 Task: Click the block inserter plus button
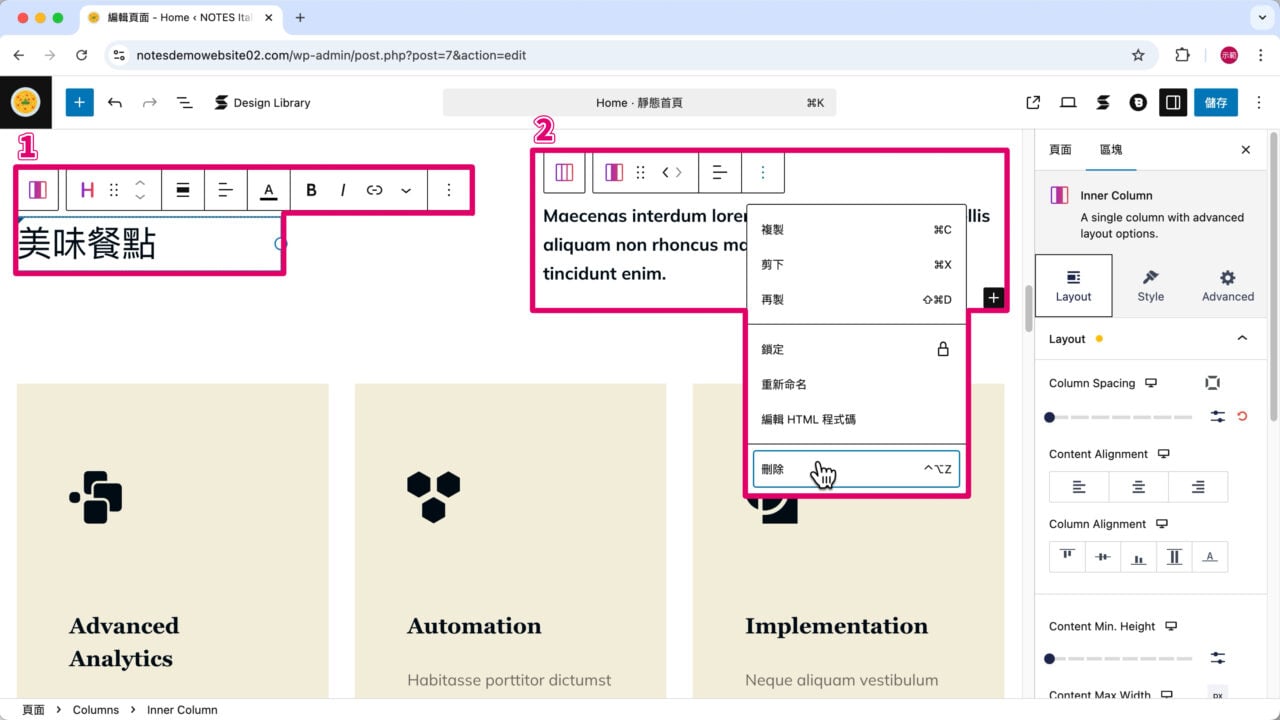79,102
